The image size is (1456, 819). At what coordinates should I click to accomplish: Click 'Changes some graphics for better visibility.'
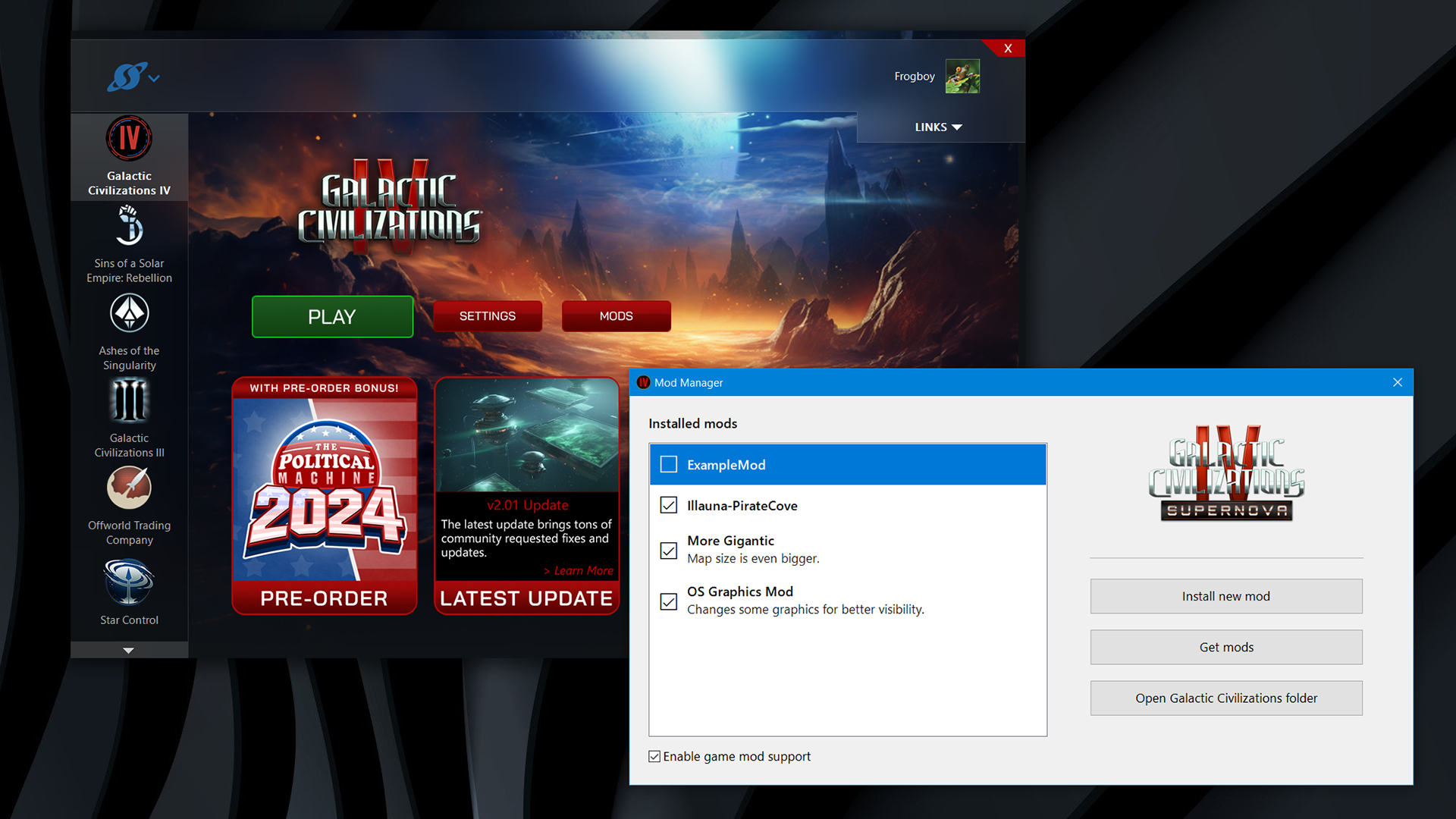pos(805,610)
